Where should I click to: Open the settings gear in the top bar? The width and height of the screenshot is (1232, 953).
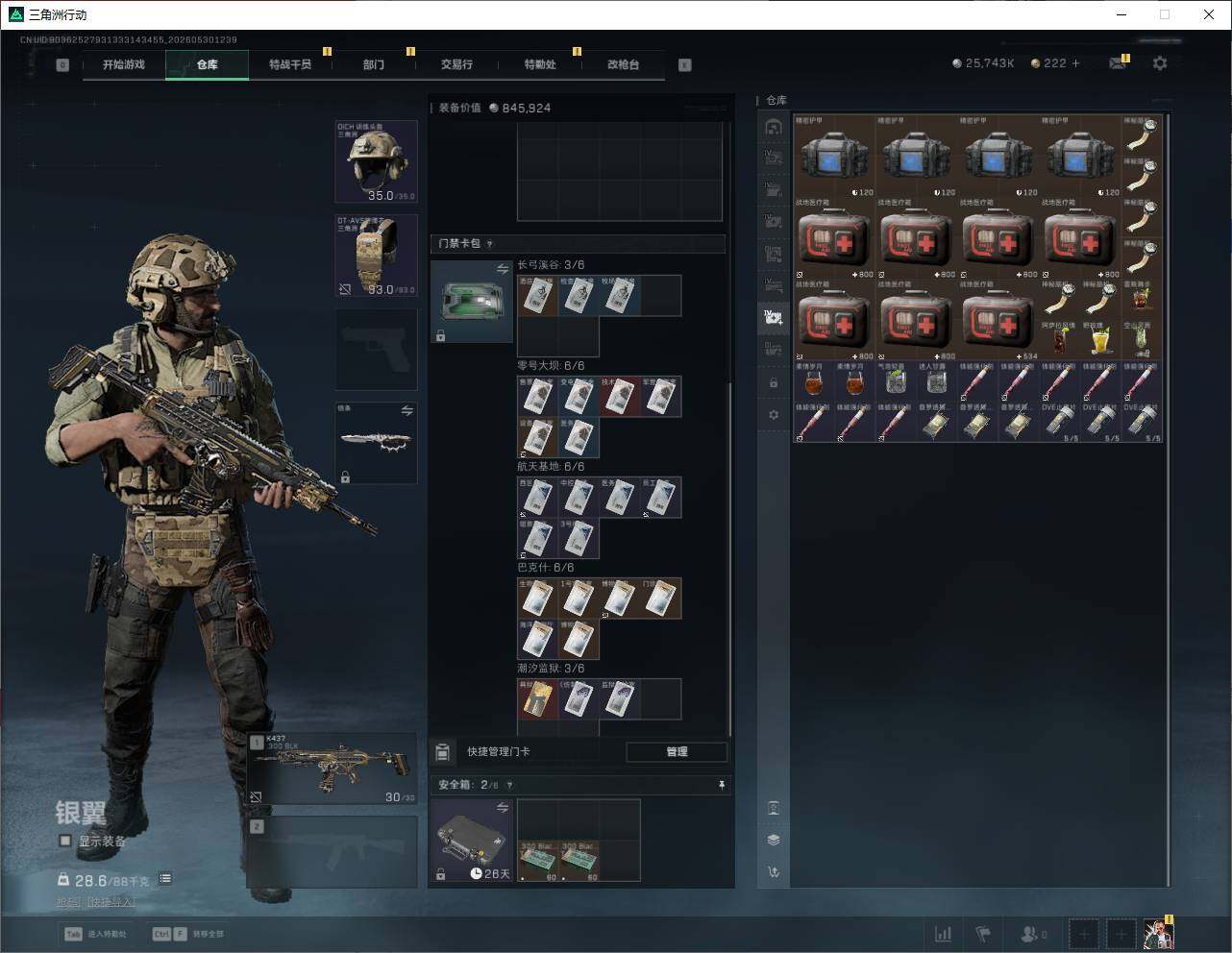click(x=1160, y=63)
